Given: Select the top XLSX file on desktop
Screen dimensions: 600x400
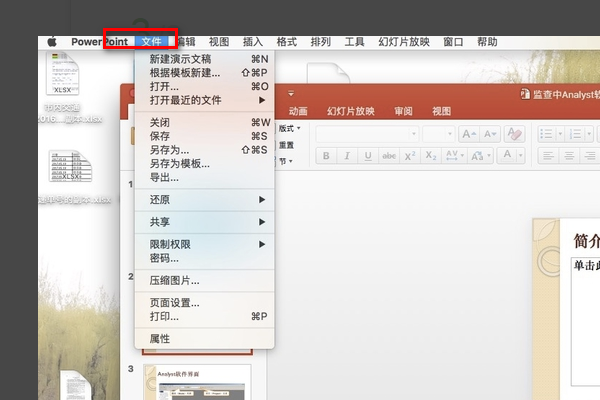Looking at the screenshot, I should [x=63, y=73].
